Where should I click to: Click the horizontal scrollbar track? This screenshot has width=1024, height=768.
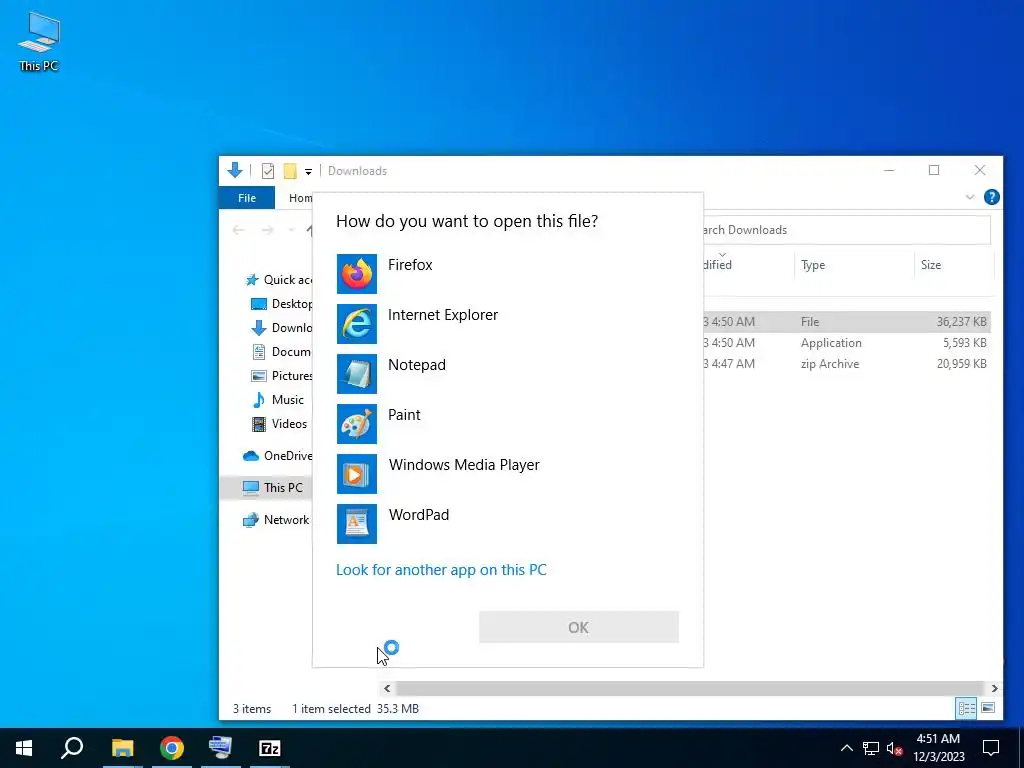(x=690, y=688)
